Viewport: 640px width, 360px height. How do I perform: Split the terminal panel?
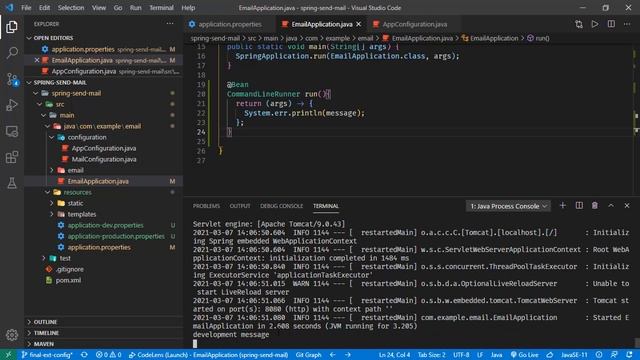tap(579, 206)
